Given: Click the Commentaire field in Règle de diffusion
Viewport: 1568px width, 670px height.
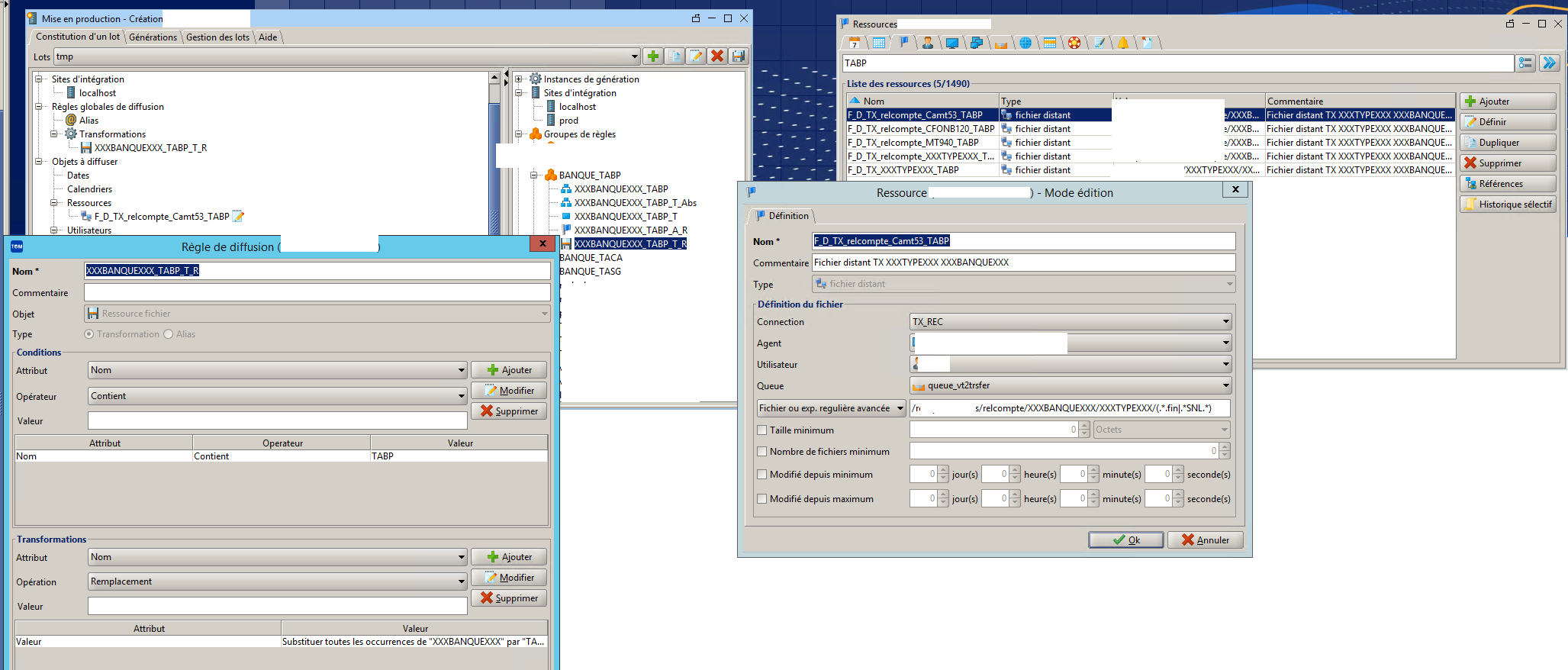Looking at the screenshot, I should [317, 292].
